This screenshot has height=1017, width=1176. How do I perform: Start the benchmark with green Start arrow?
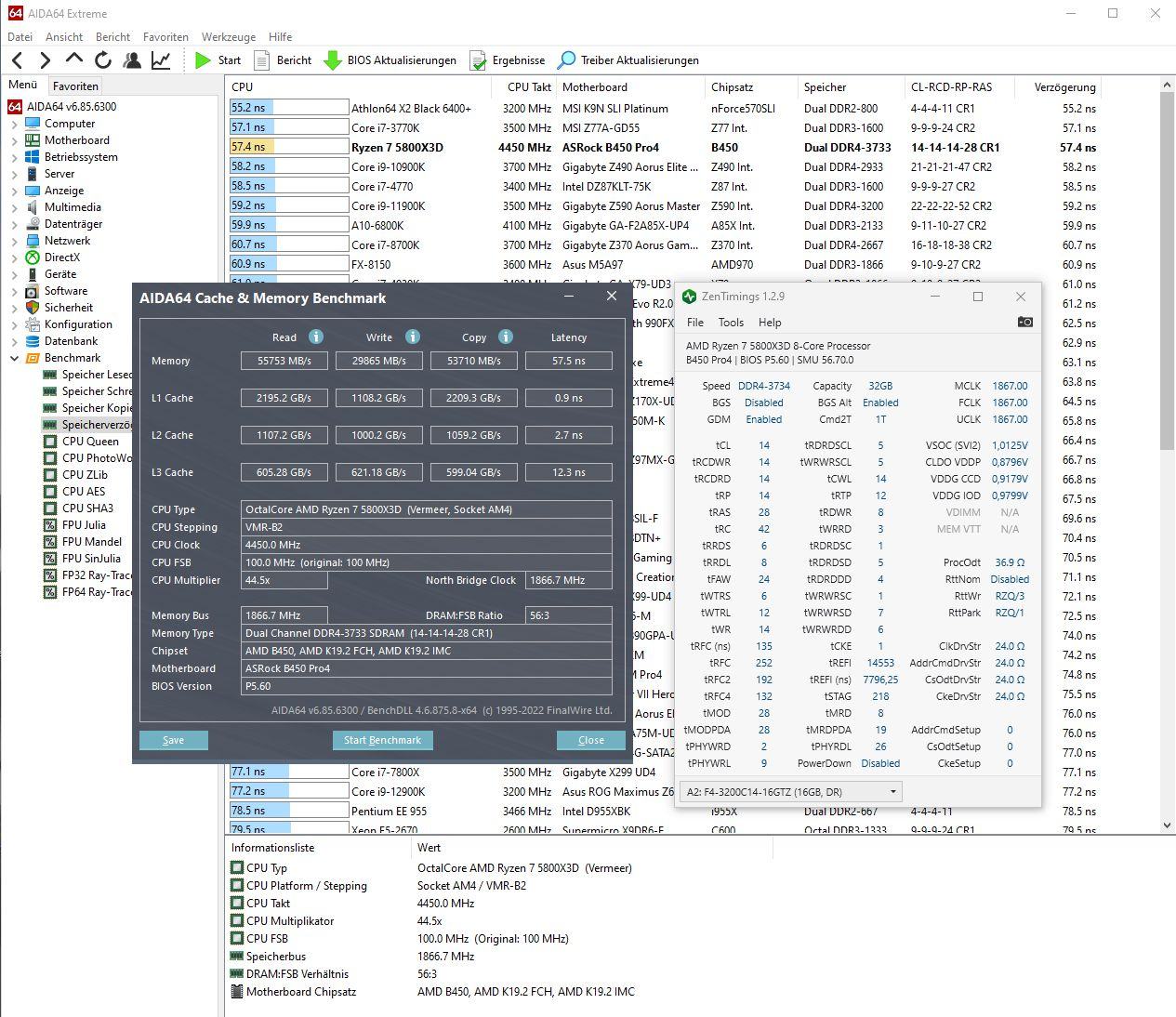(218, 60)
